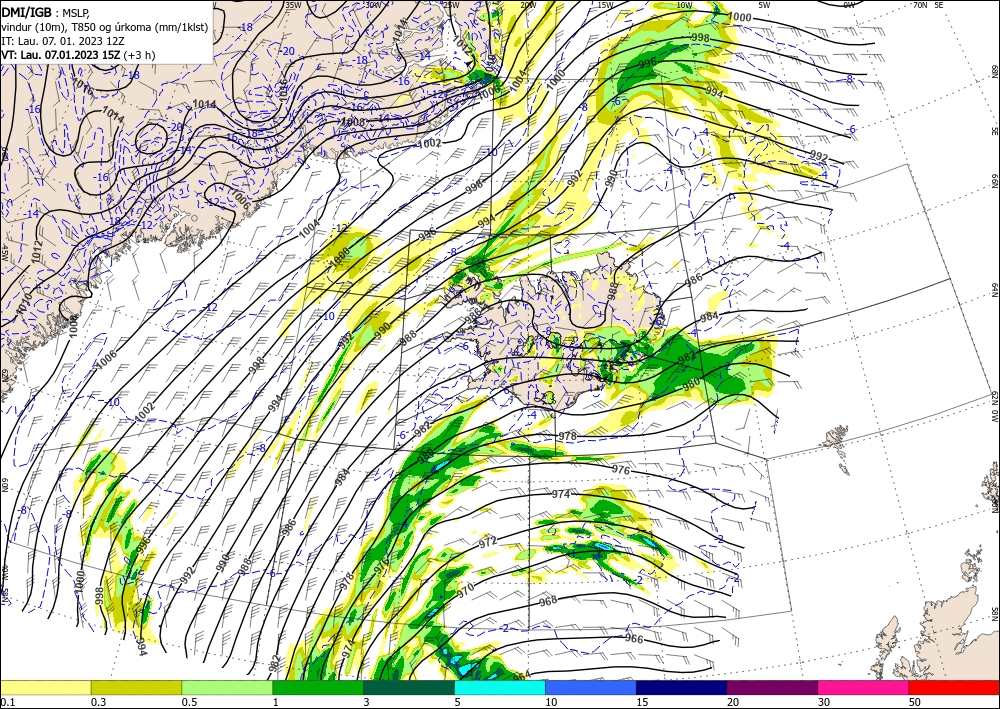This screenshot has height=709, width=1000.
Task: Click the 'VT: Lau. 07.01.2023 15Z (+3 h)' line
Action: [x=78, y=55]
